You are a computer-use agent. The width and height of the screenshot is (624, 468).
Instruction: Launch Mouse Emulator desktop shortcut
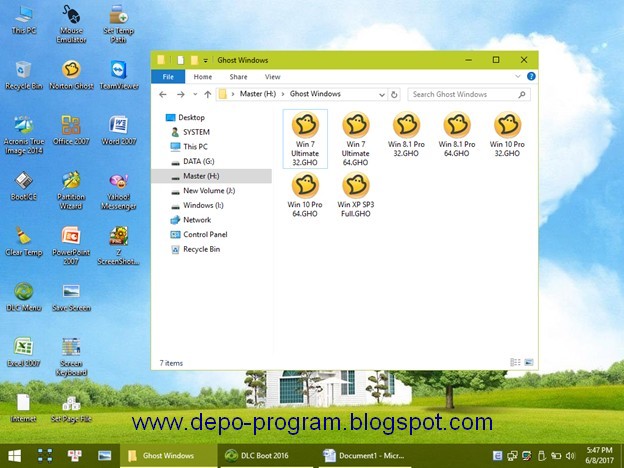coord(71,24)
